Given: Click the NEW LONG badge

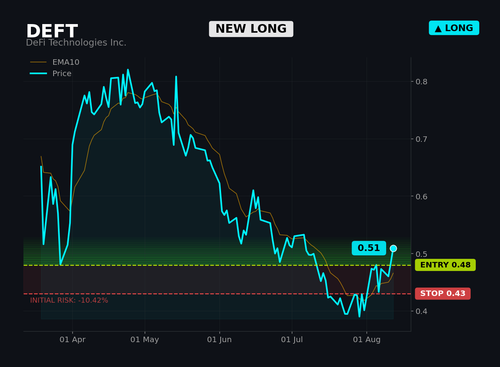Looking at the screenshot, I should (251, 29).
